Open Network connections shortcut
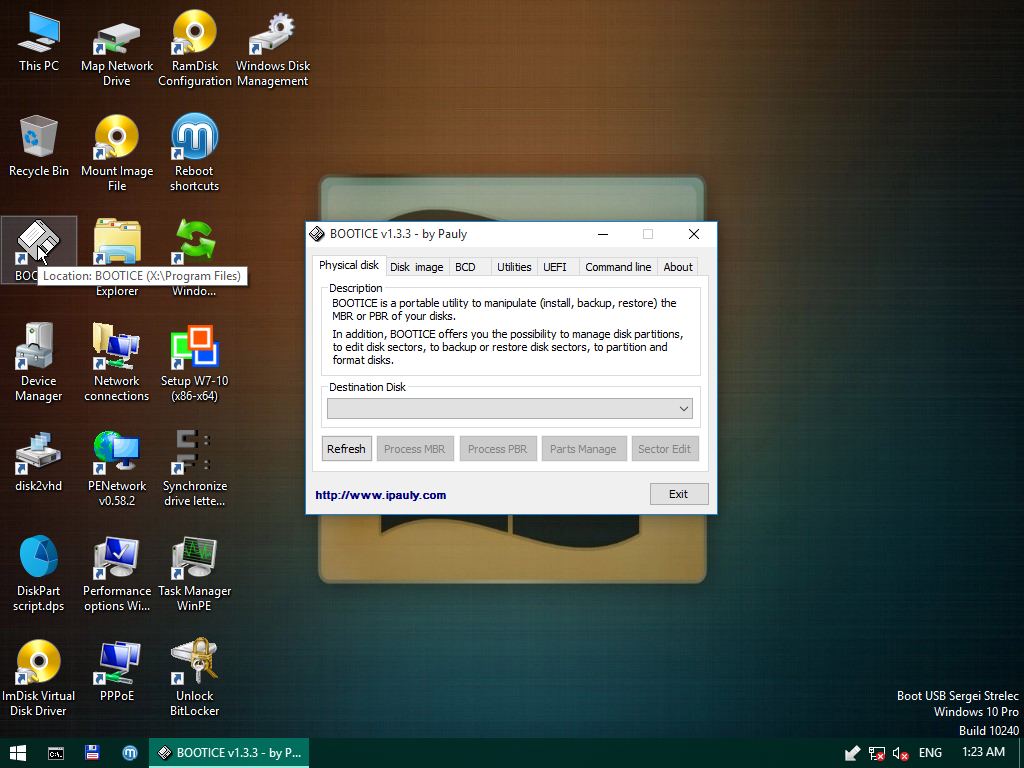1024x768 pixels. (x=117, y=362)
